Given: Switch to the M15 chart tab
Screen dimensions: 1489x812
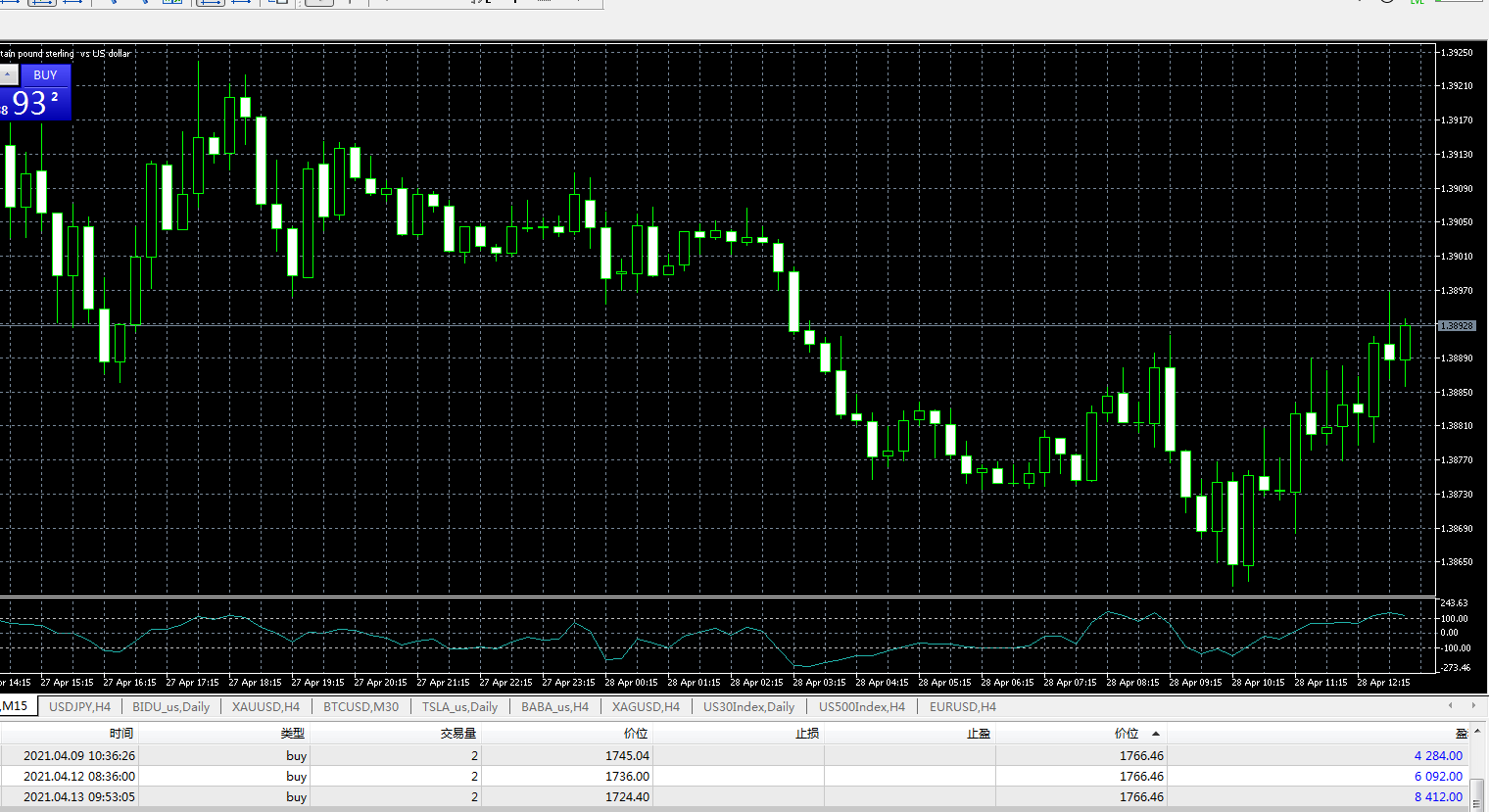Looking at the screenshot, I should [x=16, y=706].
